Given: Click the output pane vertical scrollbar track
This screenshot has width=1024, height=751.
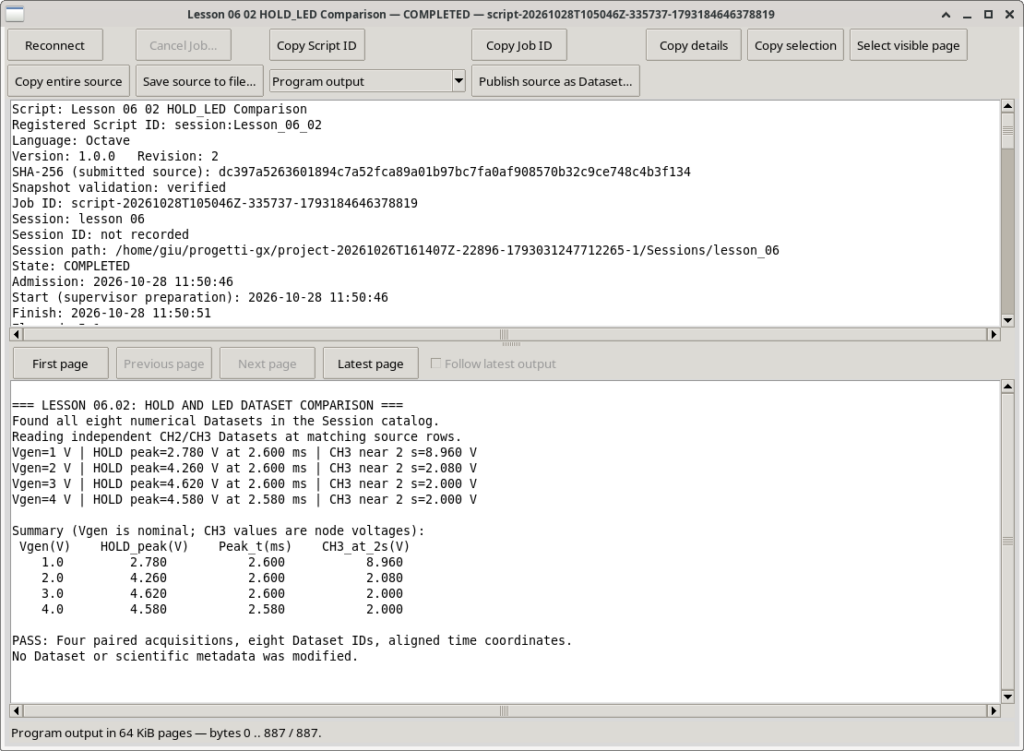Looking at the screenshot, I should [1008, 541].
